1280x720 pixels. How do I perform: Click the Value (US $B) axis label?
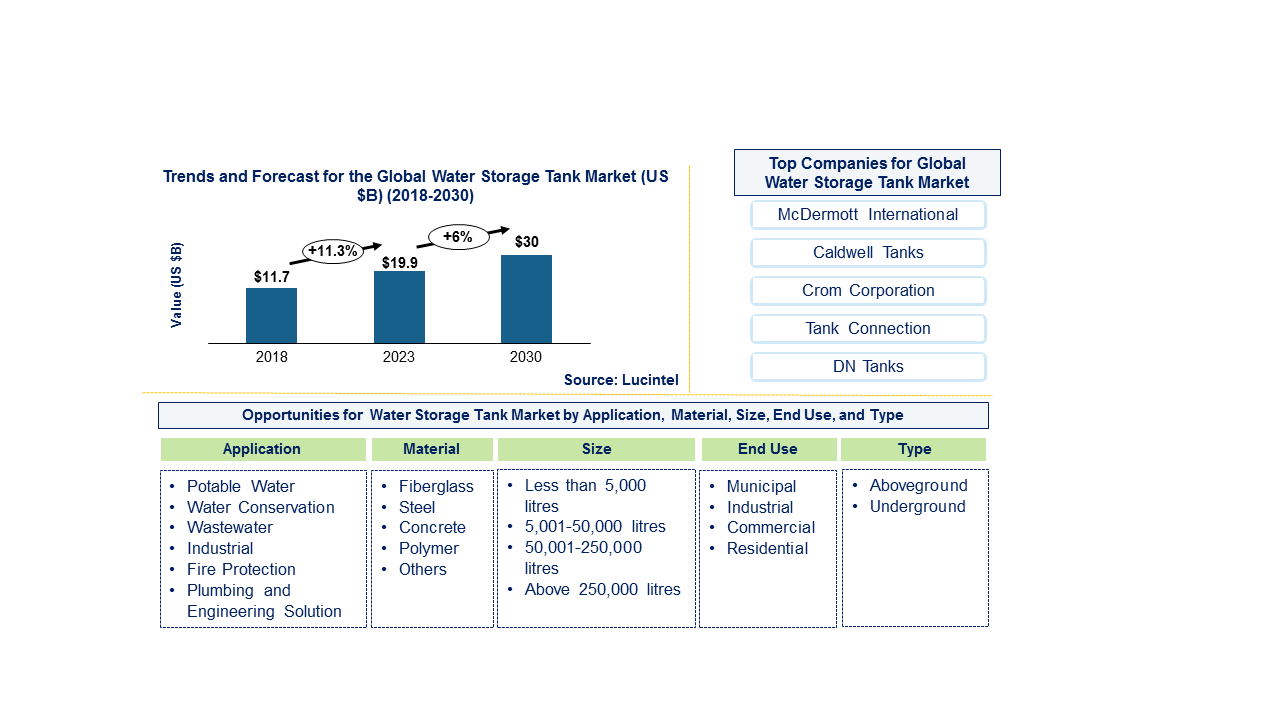click(177, 285)
